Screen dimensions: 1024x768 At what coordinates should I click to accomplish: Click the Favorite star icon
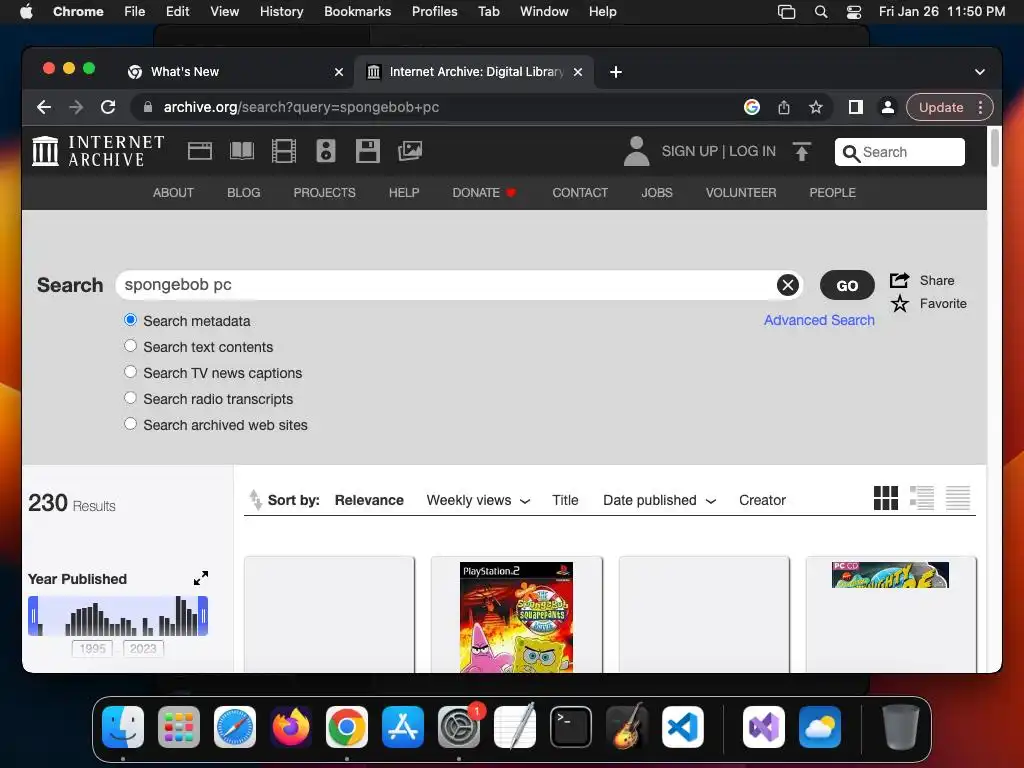[x=899, y=304]
